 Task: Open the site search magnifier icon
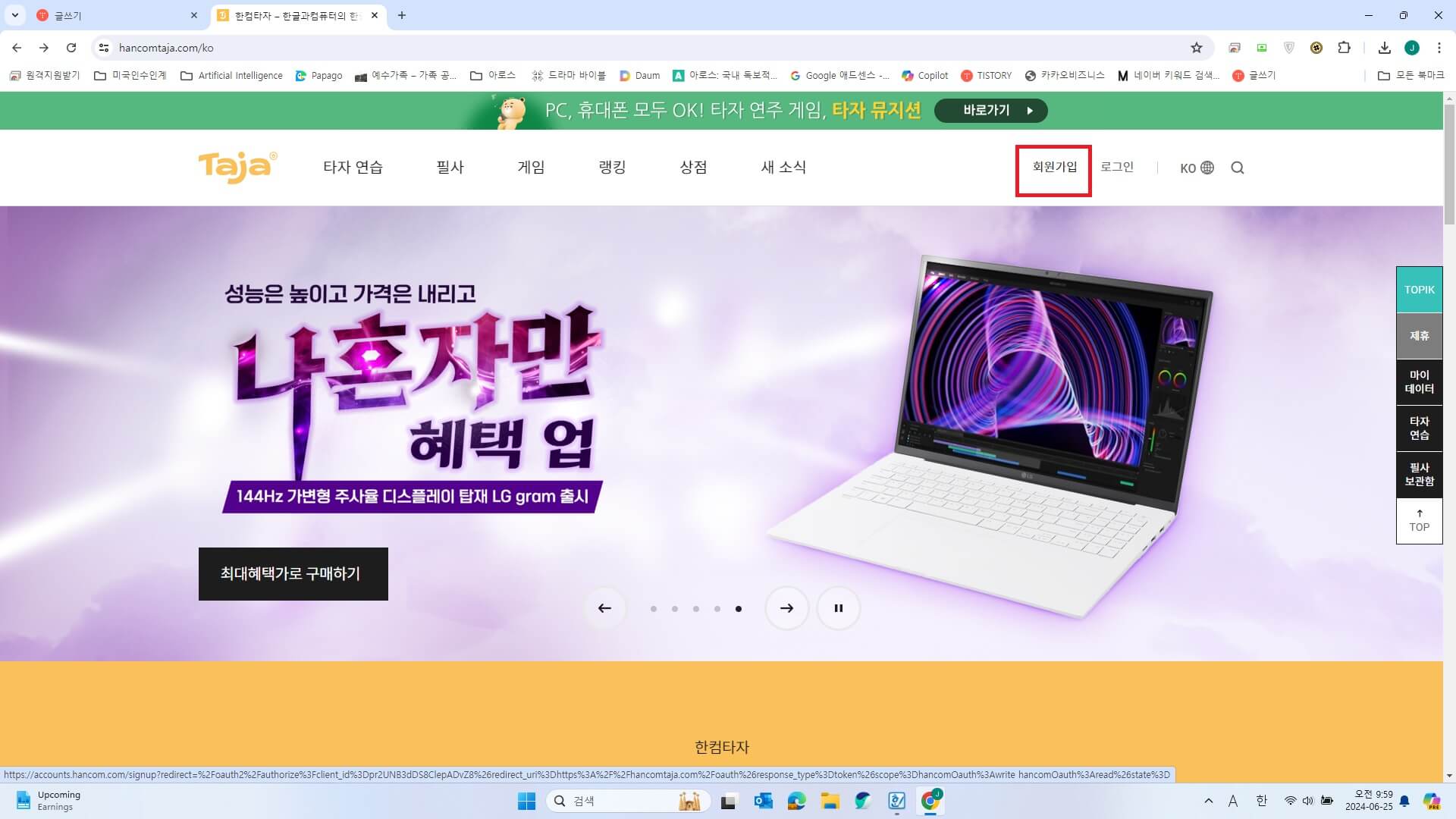1238,168
